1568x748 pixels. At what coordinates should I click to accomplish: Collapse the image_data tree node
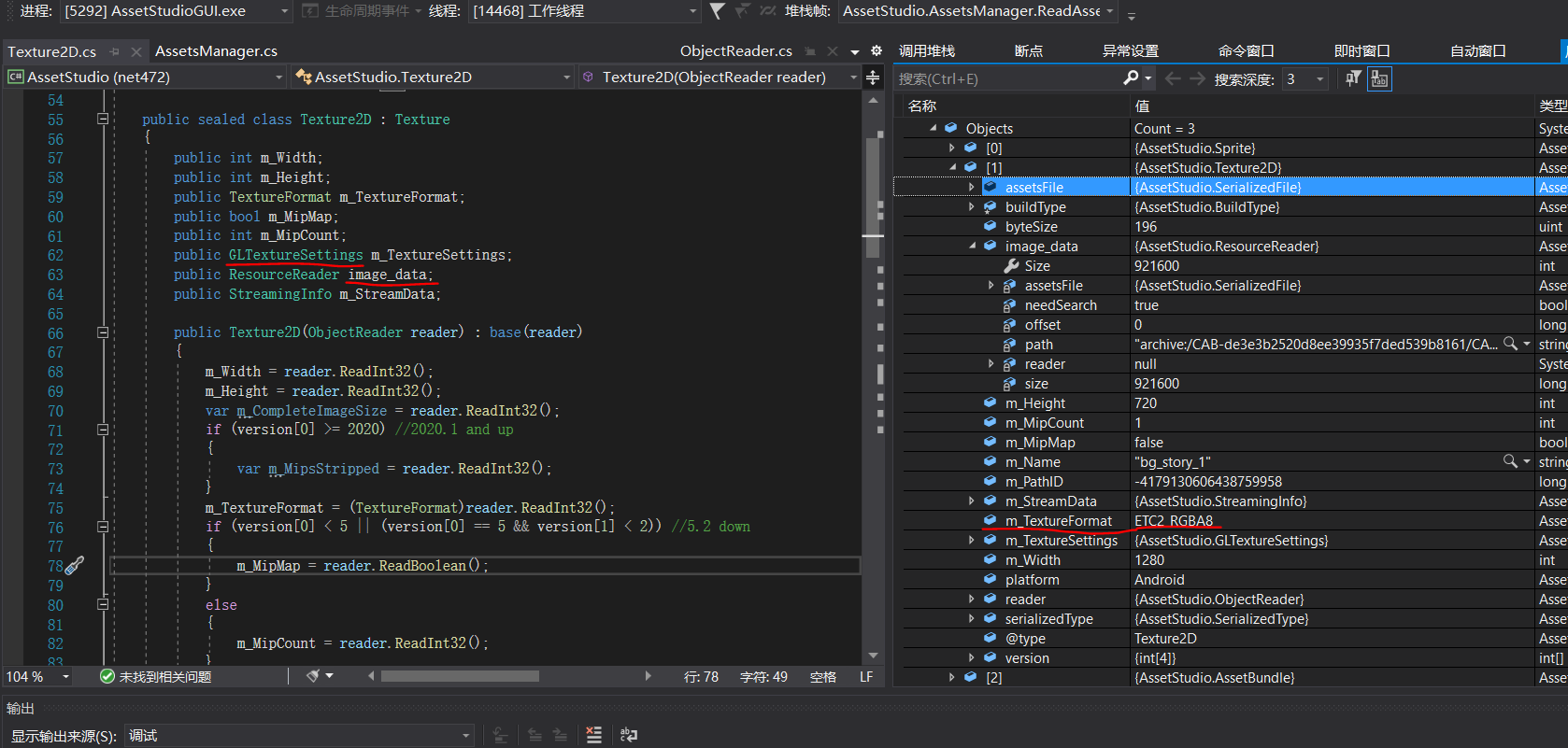(x=972, y=247)
